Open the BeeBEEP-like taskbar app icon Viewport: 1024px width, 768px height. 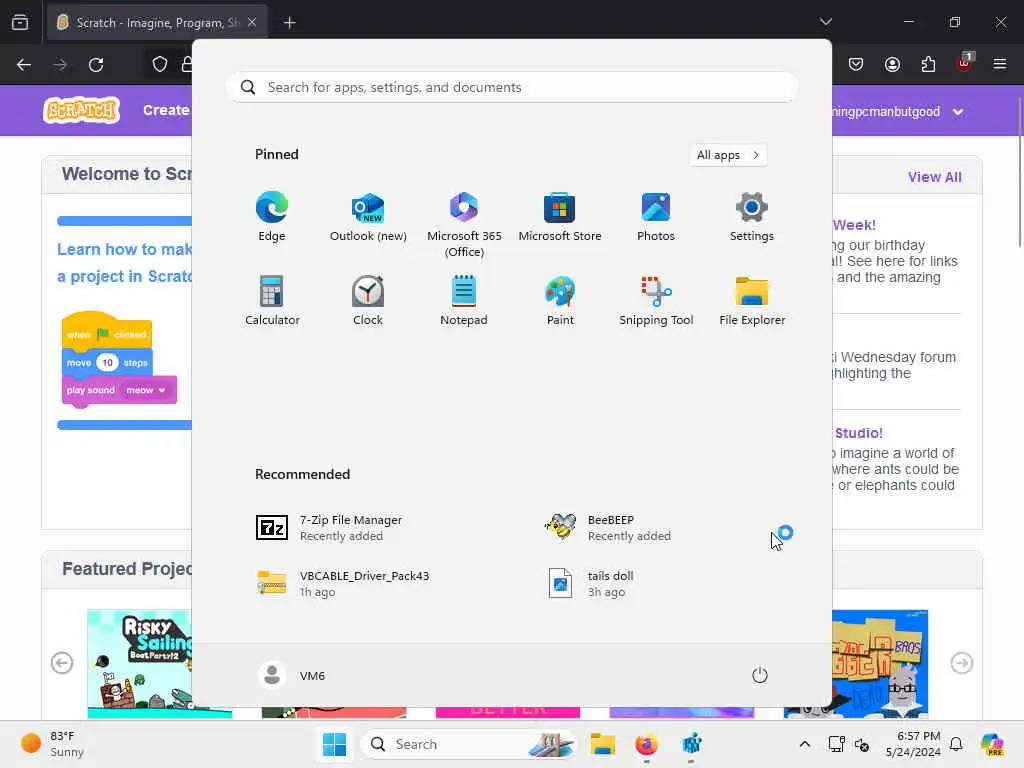pos(692,744)
